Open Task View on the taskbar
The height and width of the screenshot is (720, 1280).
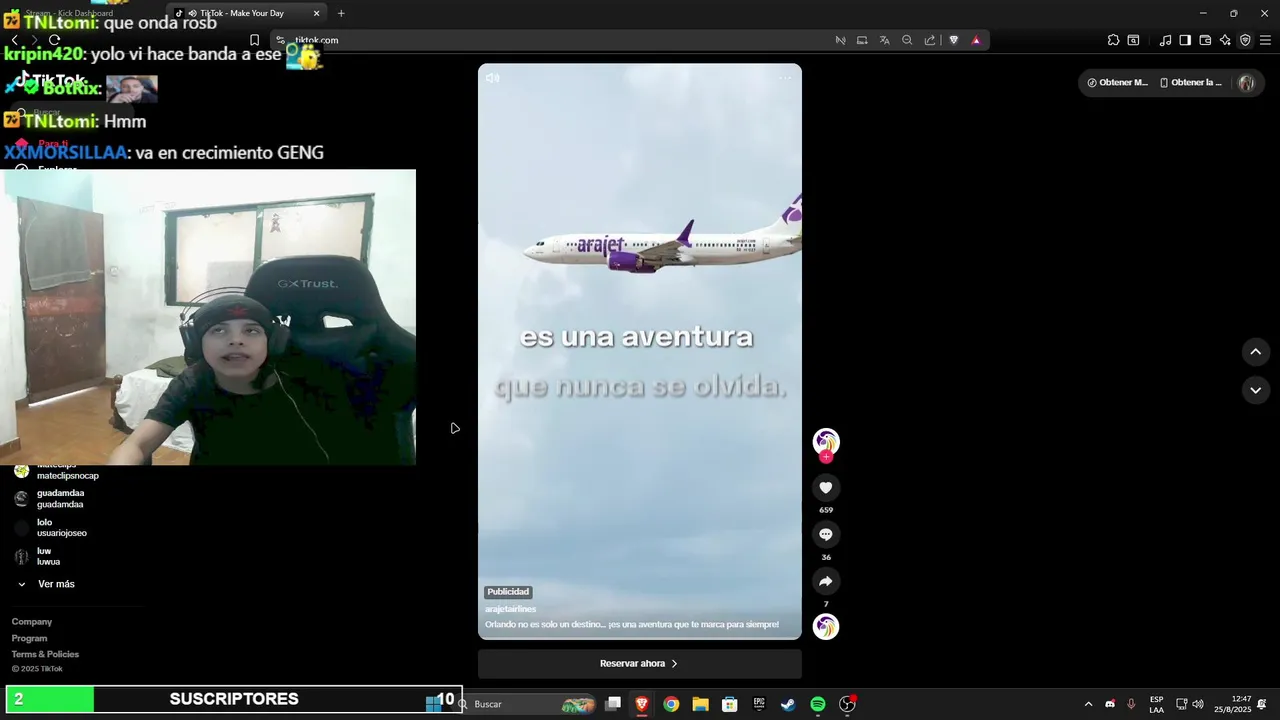(613, 704)
